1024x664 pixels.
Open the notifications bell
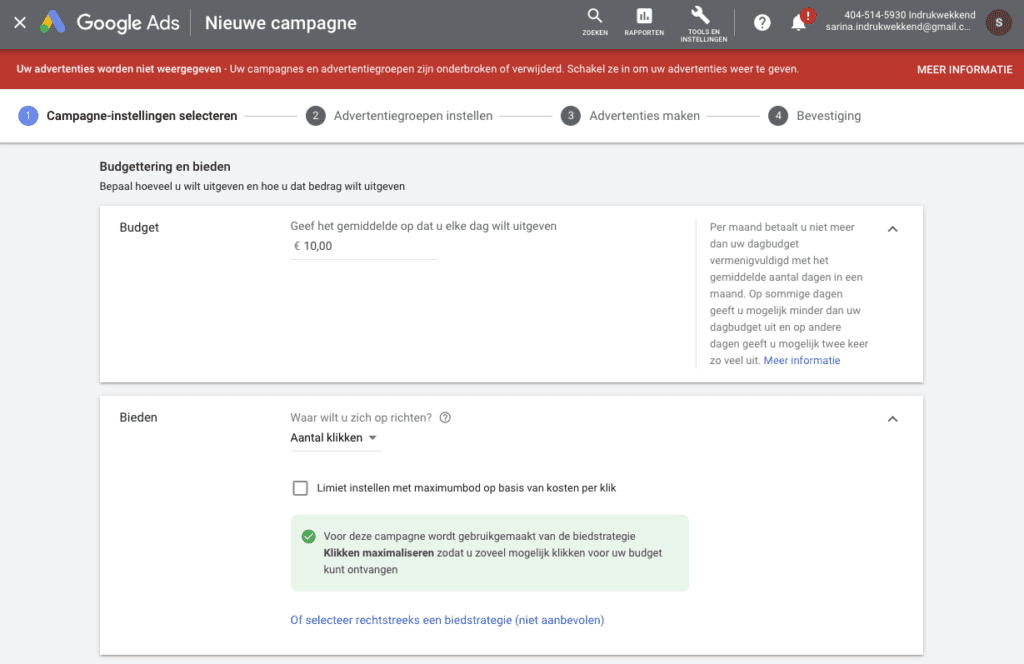tap(798, 23)
